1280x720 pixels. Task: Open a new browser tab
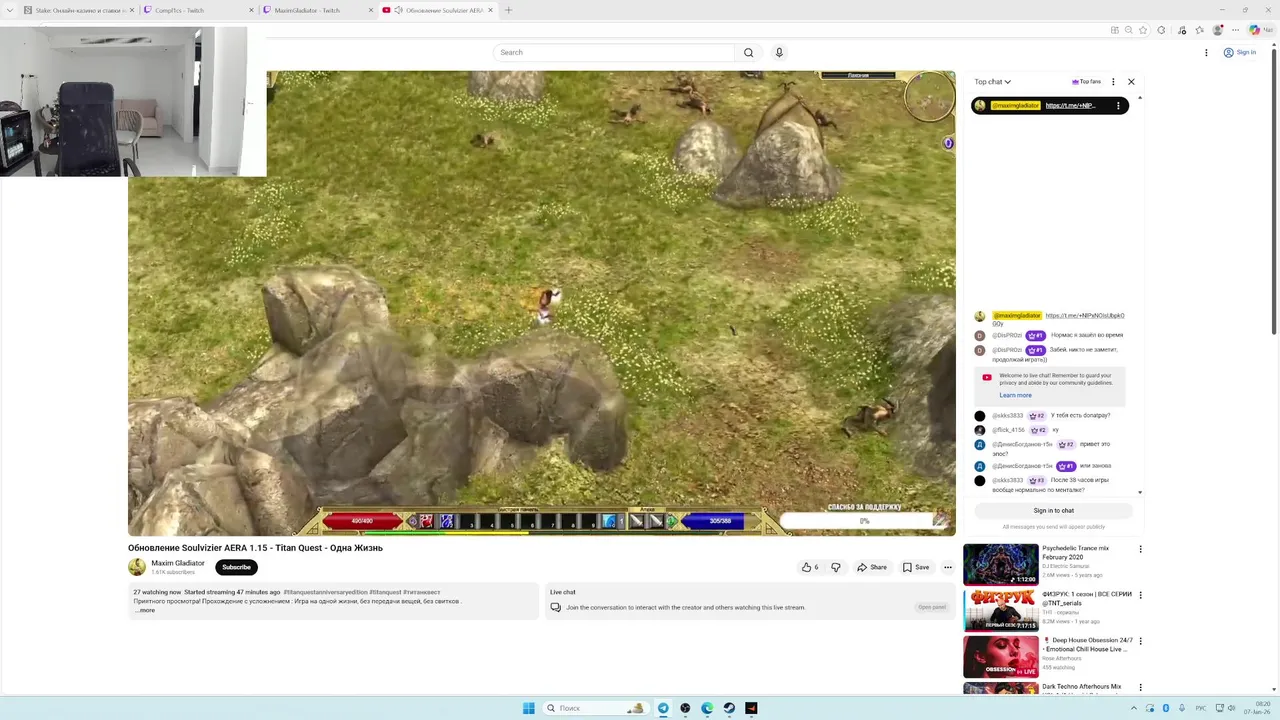coord(508,10)
